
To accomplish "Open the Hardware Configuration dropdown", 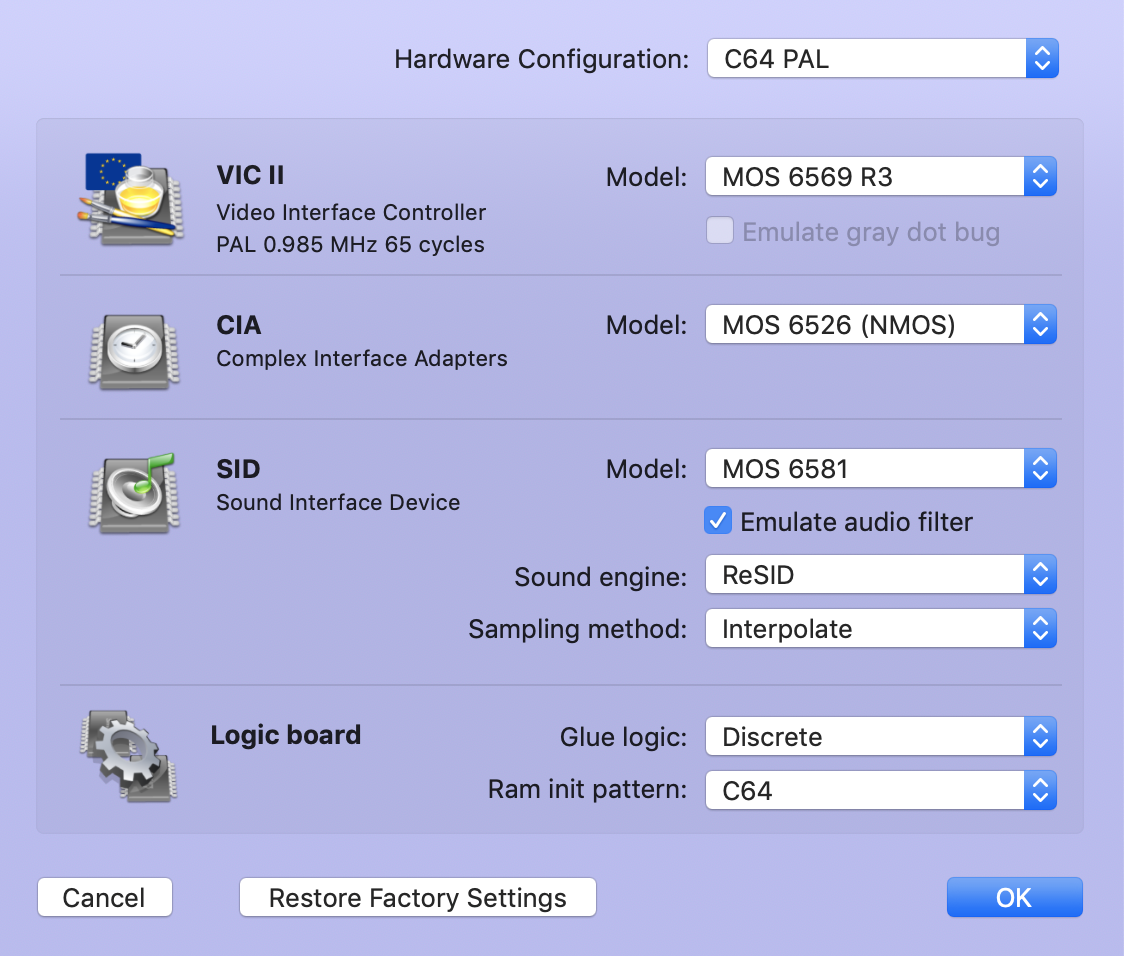I will coord(882,58).
